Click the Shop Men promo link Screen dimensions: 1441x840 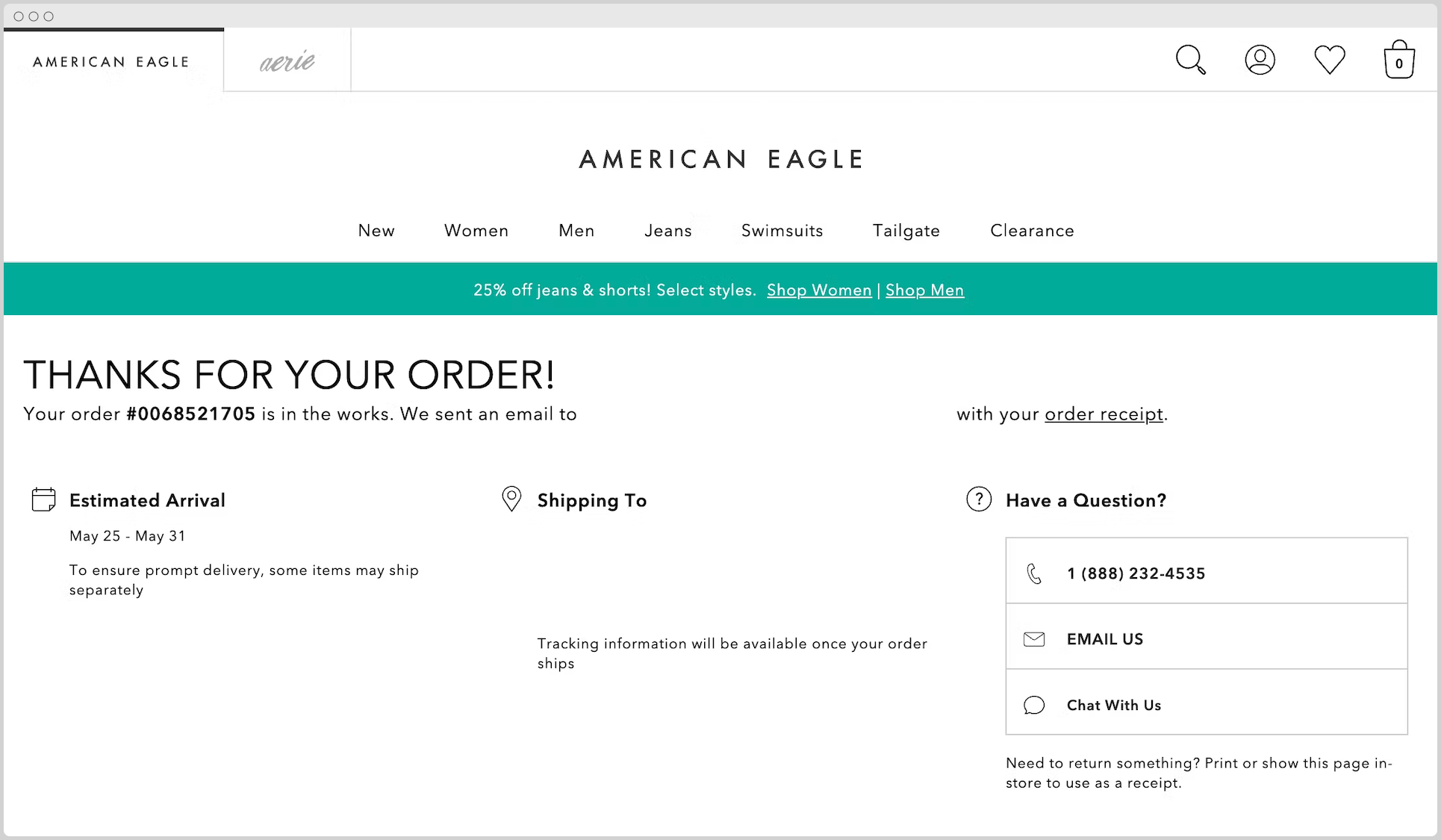coord(924,290)
